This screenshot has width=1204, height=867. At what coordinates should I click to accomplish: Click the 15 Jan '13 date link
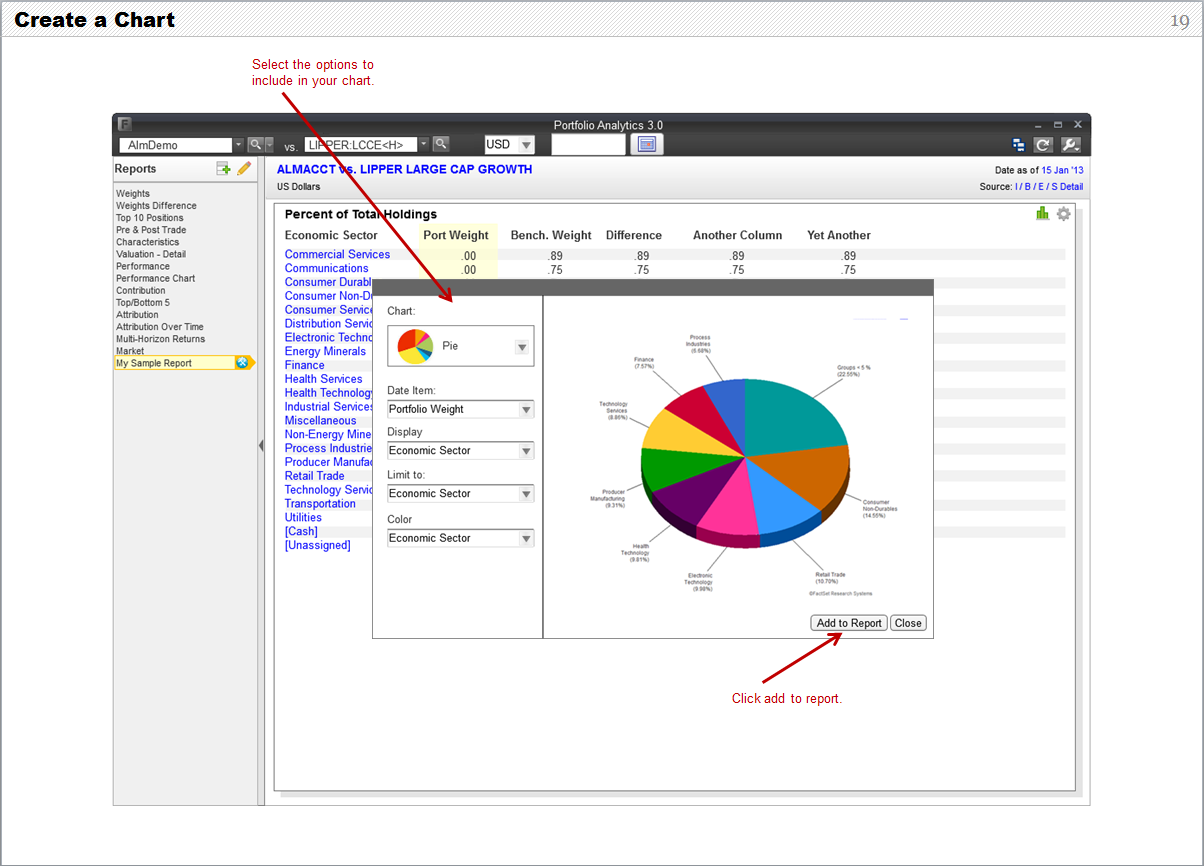click(1062, 171)
